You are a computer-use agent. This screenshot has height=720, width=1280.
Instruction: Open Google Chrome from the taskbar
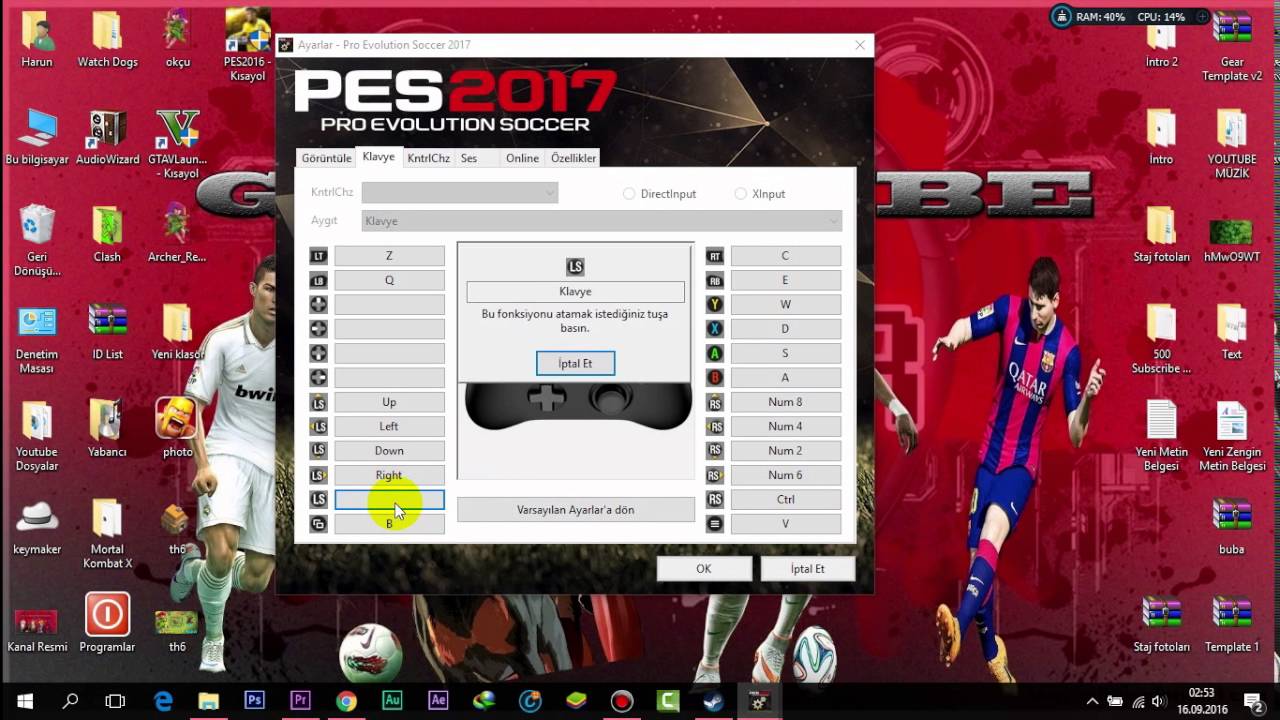tap(346, 700)
